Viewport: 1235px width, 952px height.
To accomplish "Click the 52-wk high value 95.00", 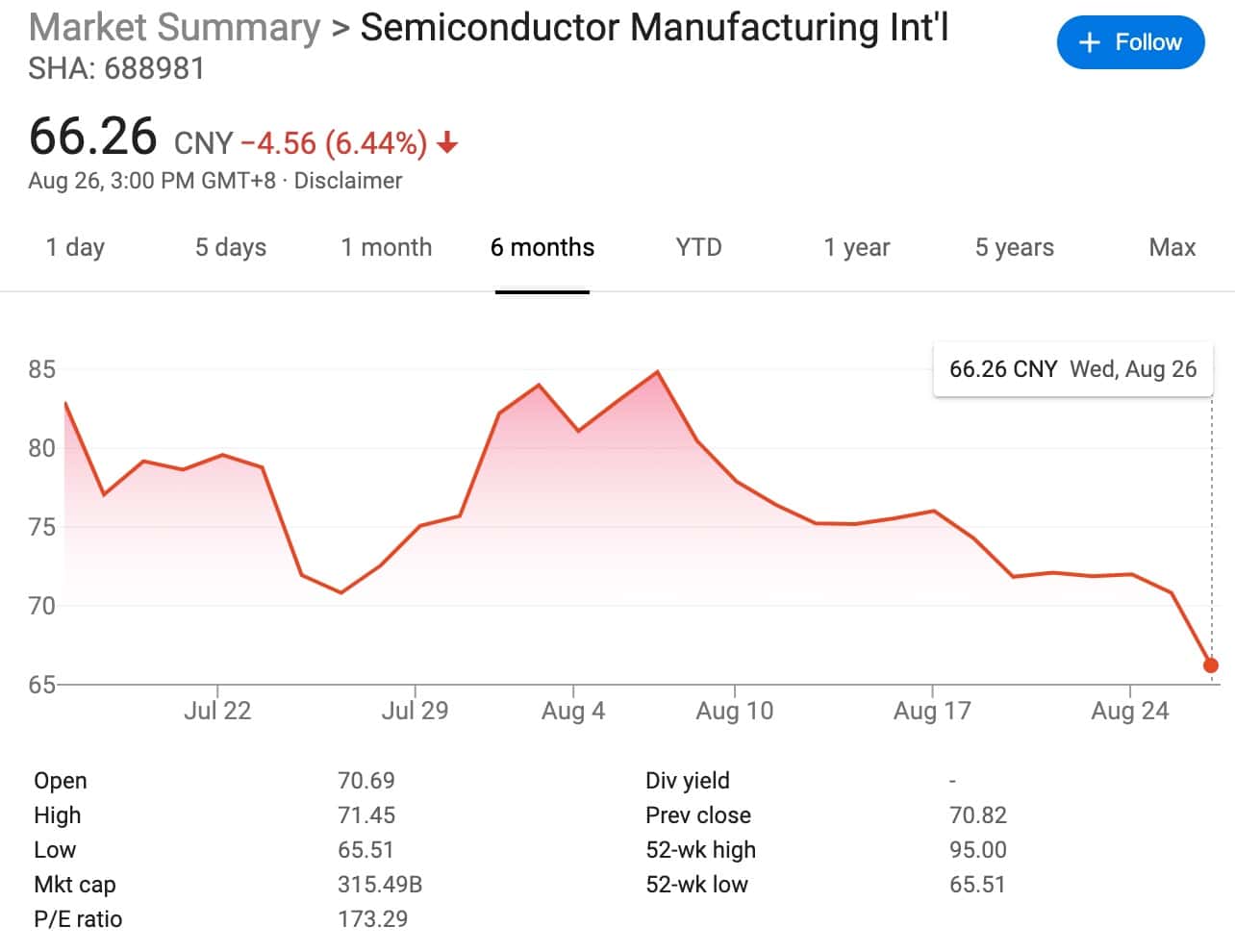I will coord(977,849).
